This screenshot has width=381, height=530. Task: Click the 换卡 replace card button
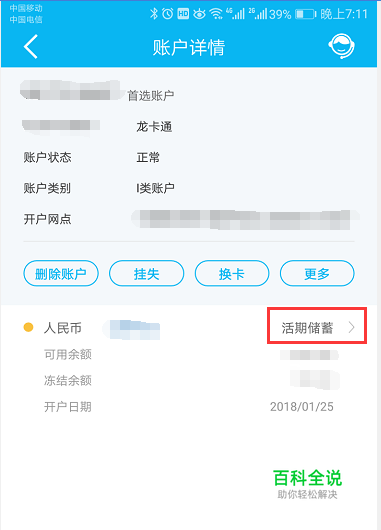pos(232,273)
